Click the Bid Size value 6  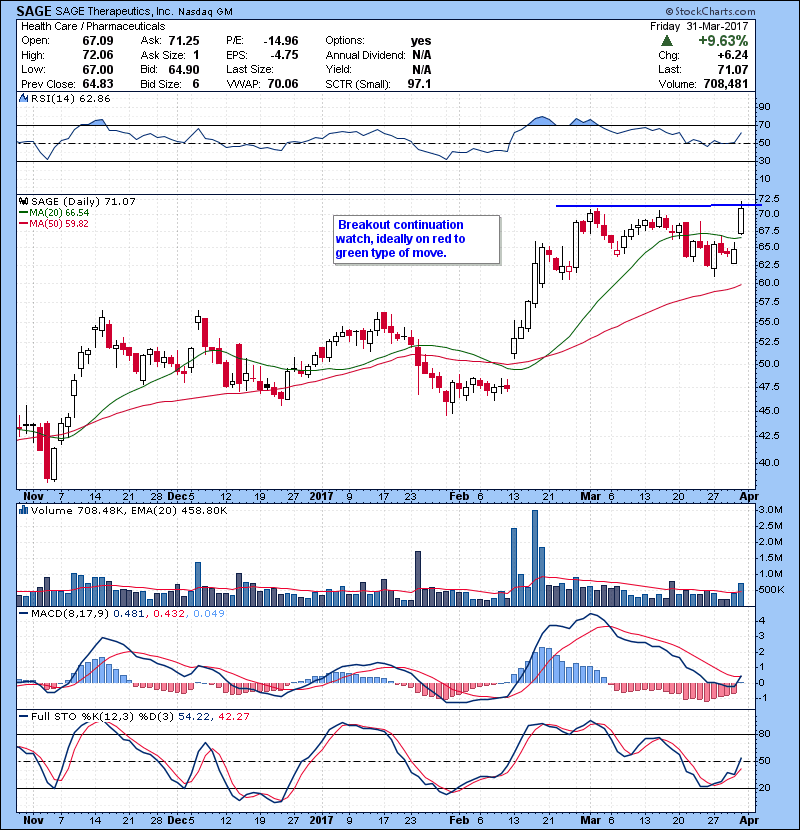coord(196,84)
